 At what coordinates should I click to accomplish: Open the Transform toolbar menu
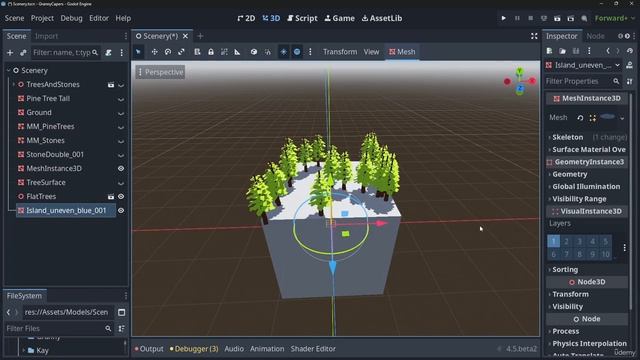point(340,52)
